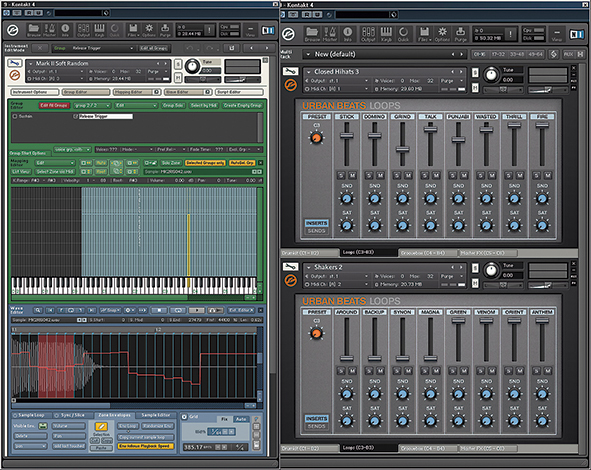Solo the STICK channel in Closed Hihats 3

point(341,175)
